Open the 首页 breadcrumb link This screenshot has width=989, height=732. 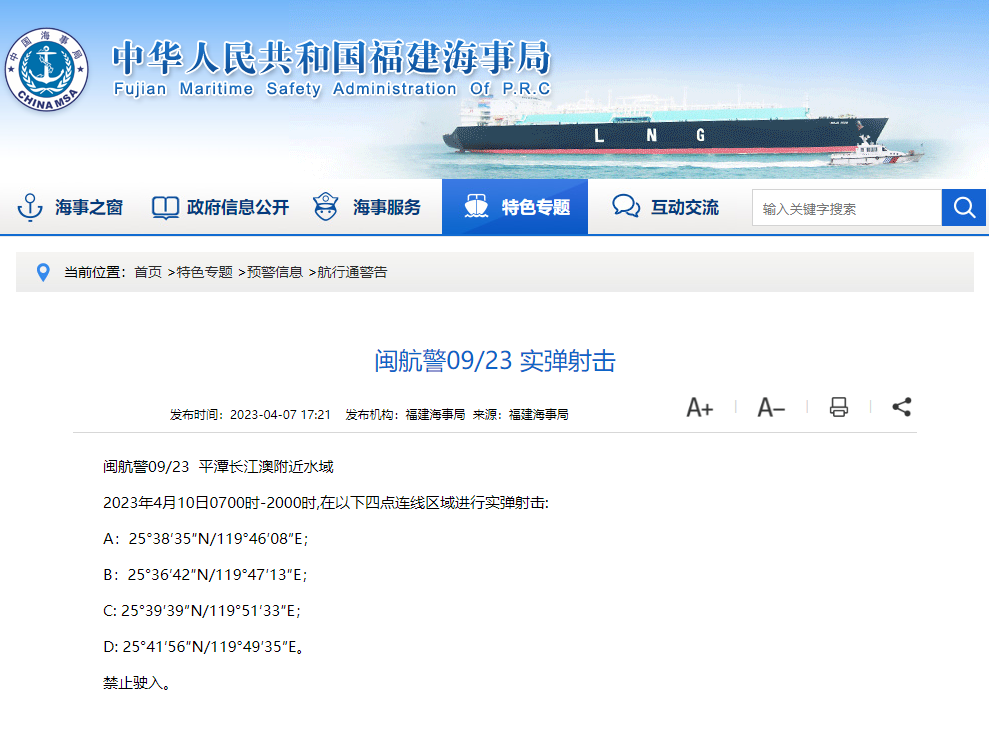[146, 271]
